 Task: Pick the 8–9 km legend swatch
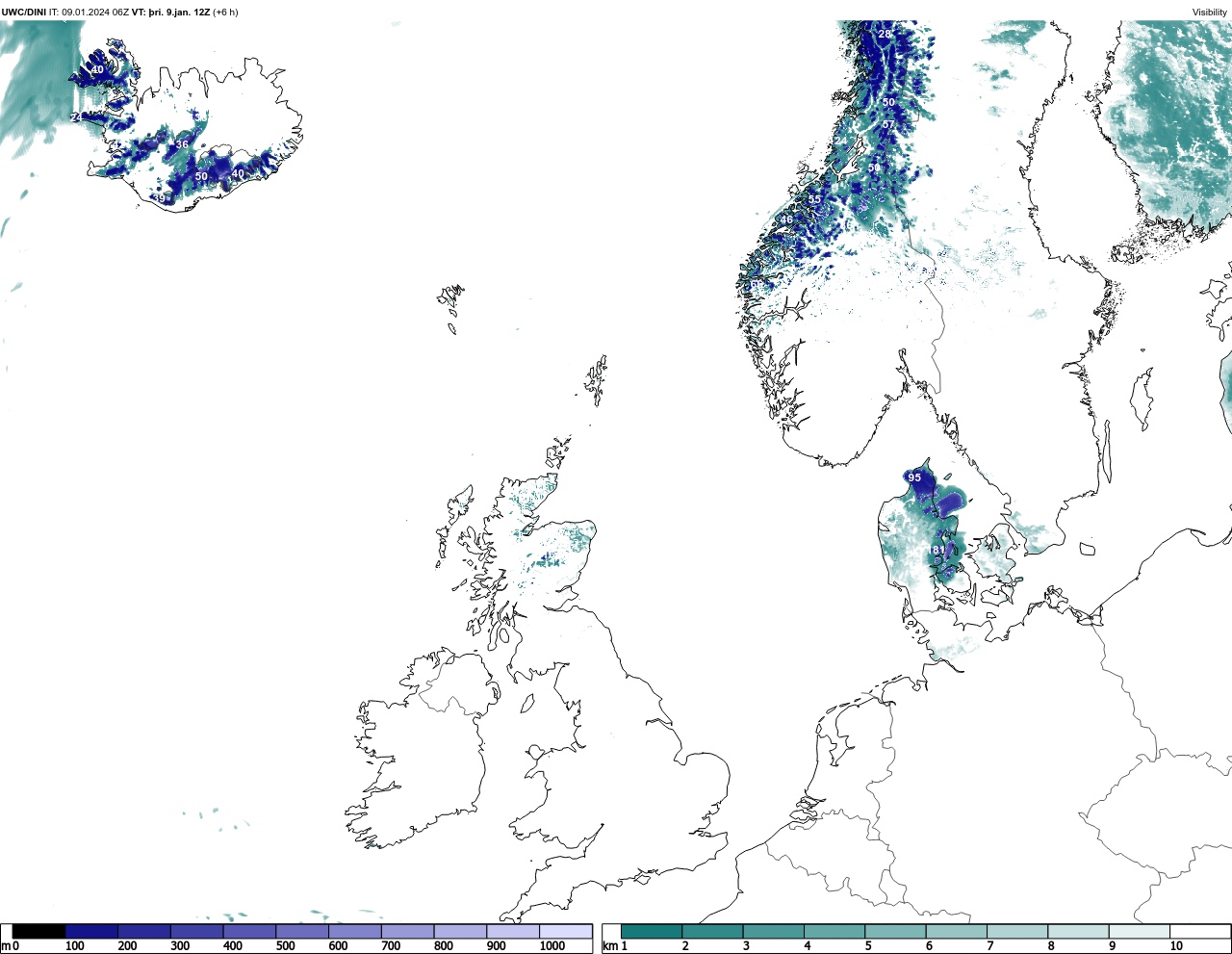pyautogui.click(x=1078, y=932)
